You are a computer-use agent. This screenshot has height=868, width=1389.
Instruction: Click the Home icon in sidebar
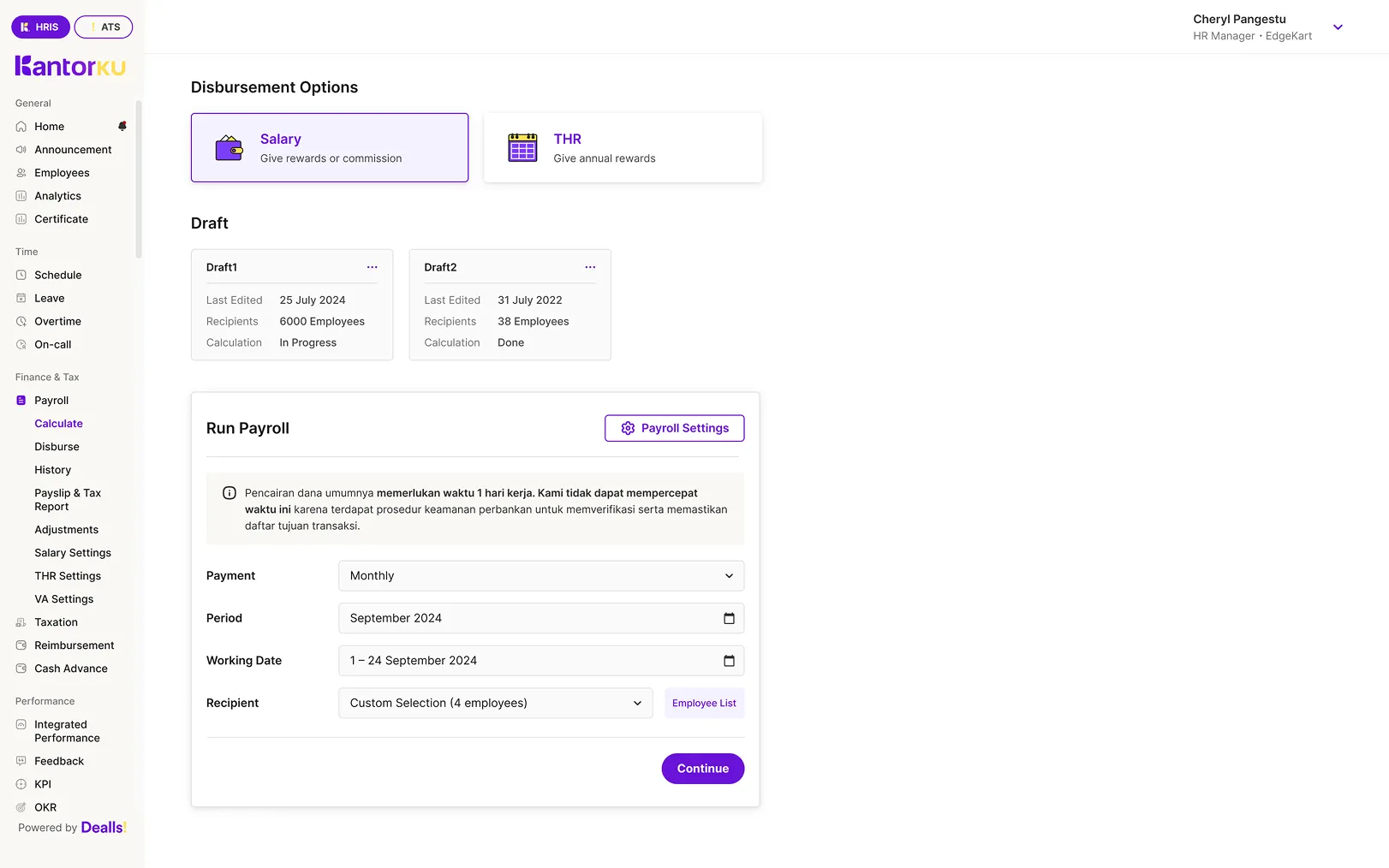pyautogui.click(x=21, y=127)
